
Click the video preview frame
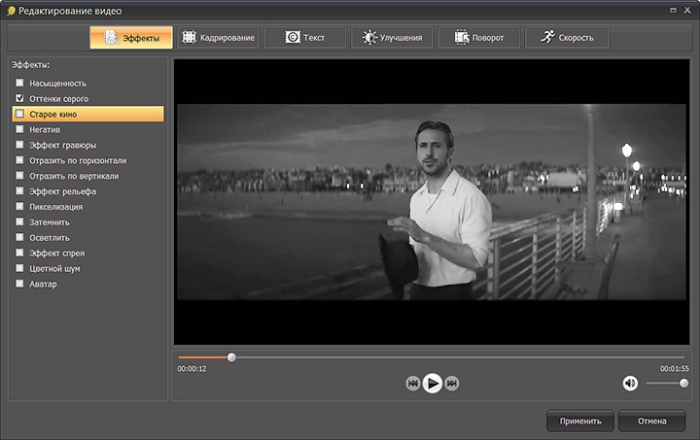click(431, 202)
